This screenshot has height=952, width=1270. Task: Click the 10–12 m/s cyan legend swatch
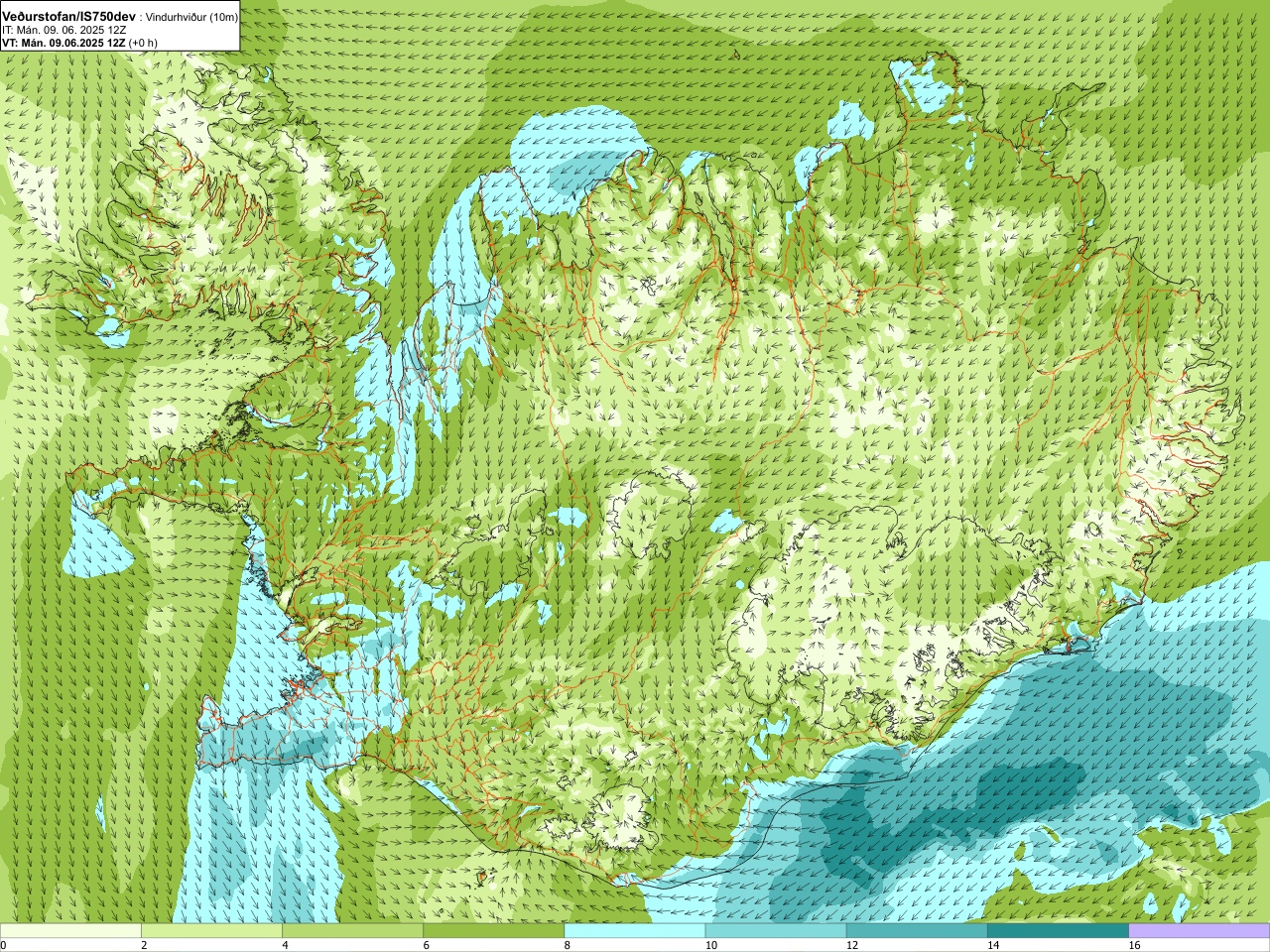tap(775, 931)
